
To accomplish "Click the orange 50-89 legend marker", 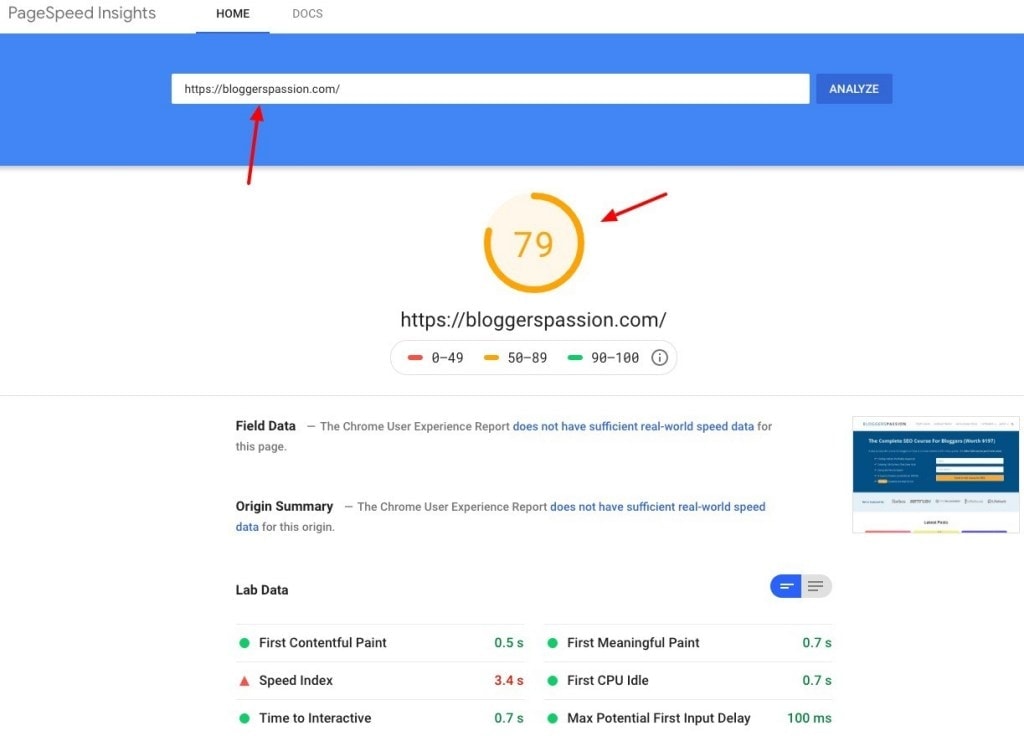I will (489, 357).
